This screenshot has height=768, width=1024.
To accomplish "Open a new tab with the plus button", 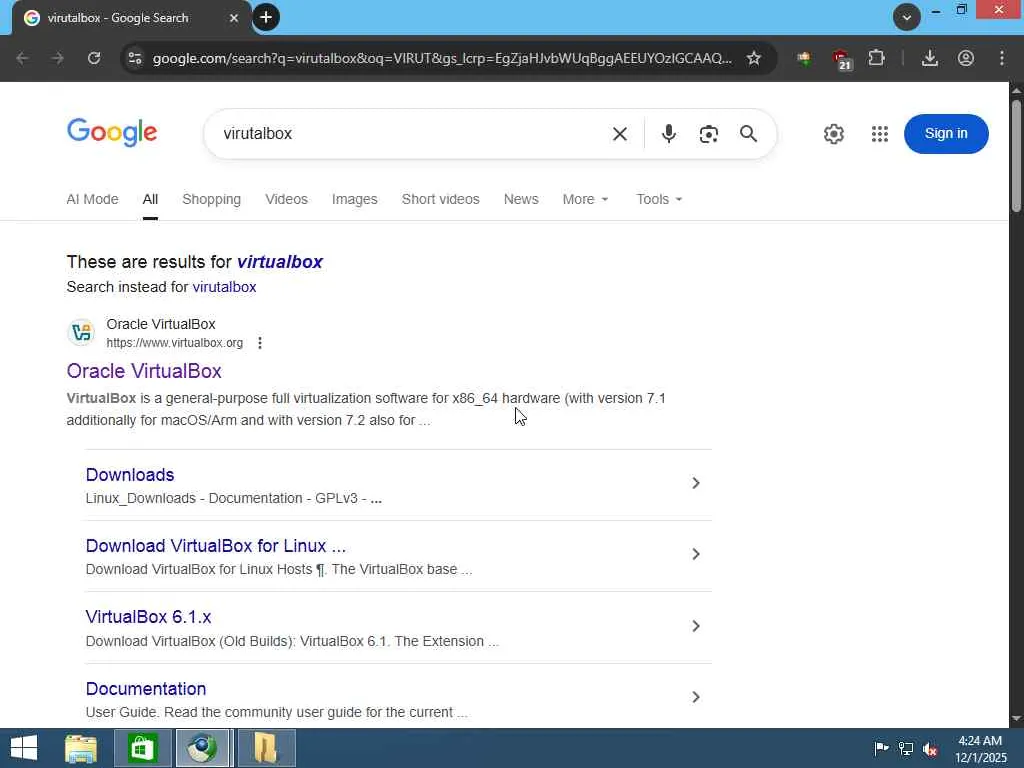I will [266, 18].
